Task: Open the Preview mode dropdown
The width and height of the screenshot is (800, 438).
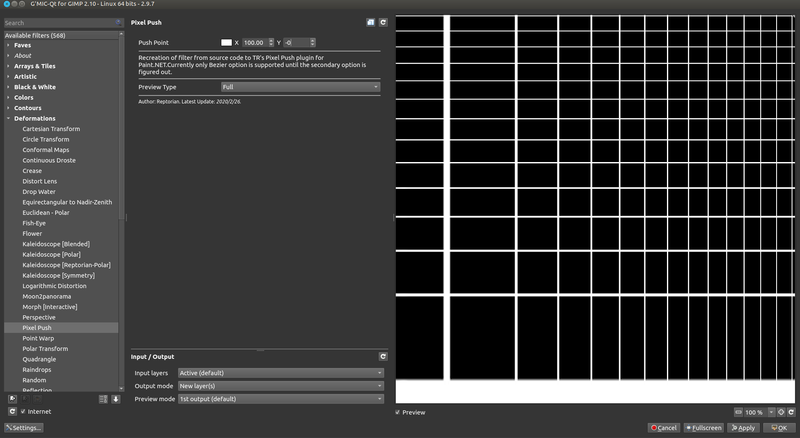Action: click(281, 399)
